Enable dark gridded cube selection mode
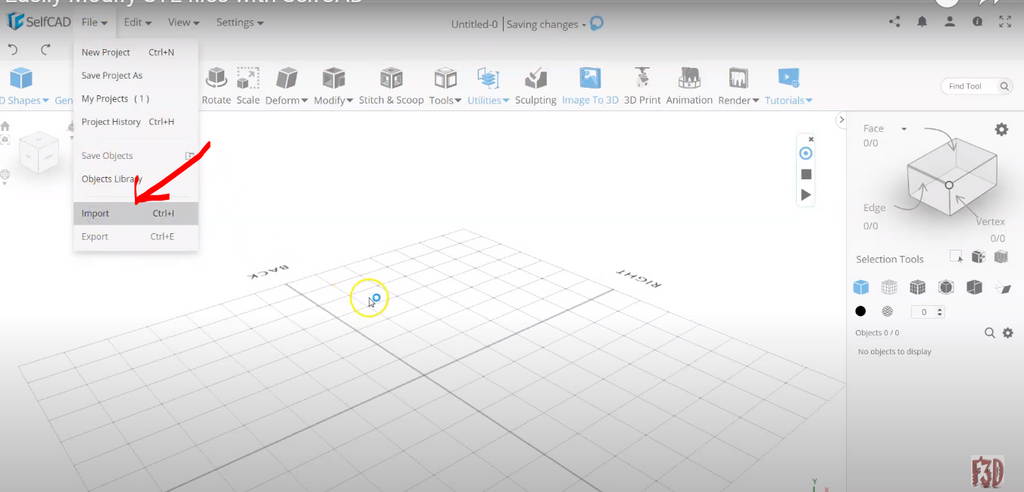The width and height of the screenshot is (1024, 492). click(x=918, y=287)
